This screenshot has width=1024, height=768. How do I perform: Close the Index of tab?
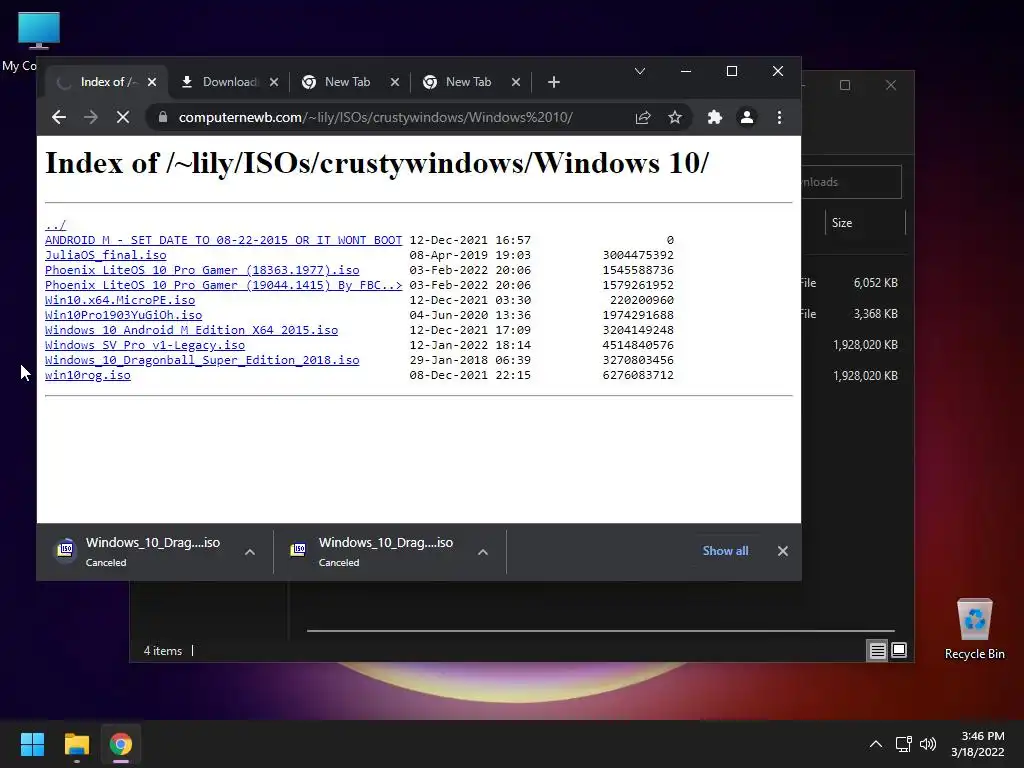click(152, 82)
